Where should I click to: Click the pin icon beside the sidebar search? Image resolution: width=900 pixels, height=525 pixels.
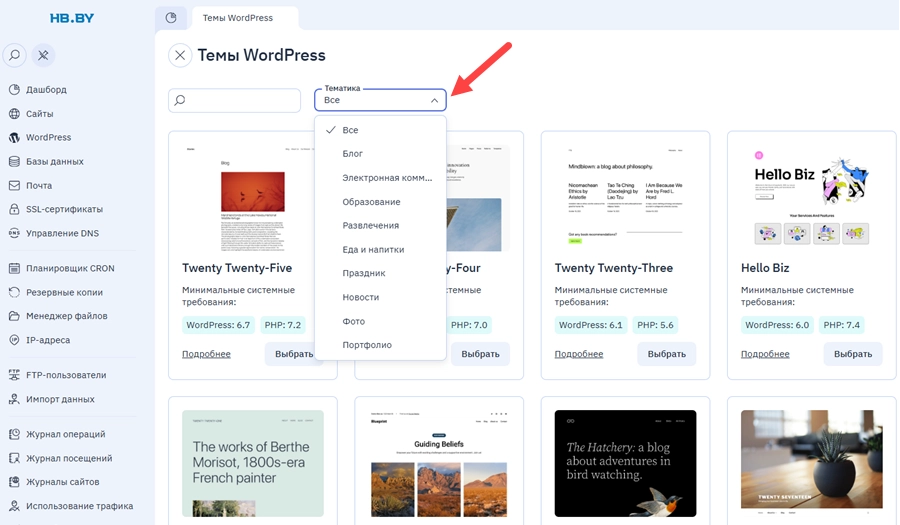(43, 55)
